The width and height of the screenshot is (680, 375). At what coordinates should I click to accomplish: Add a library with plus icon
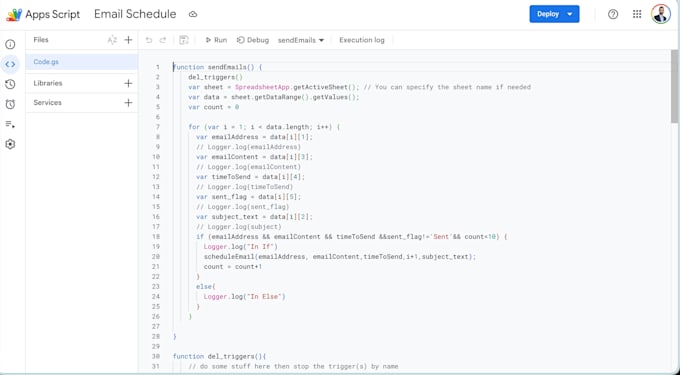128,83
